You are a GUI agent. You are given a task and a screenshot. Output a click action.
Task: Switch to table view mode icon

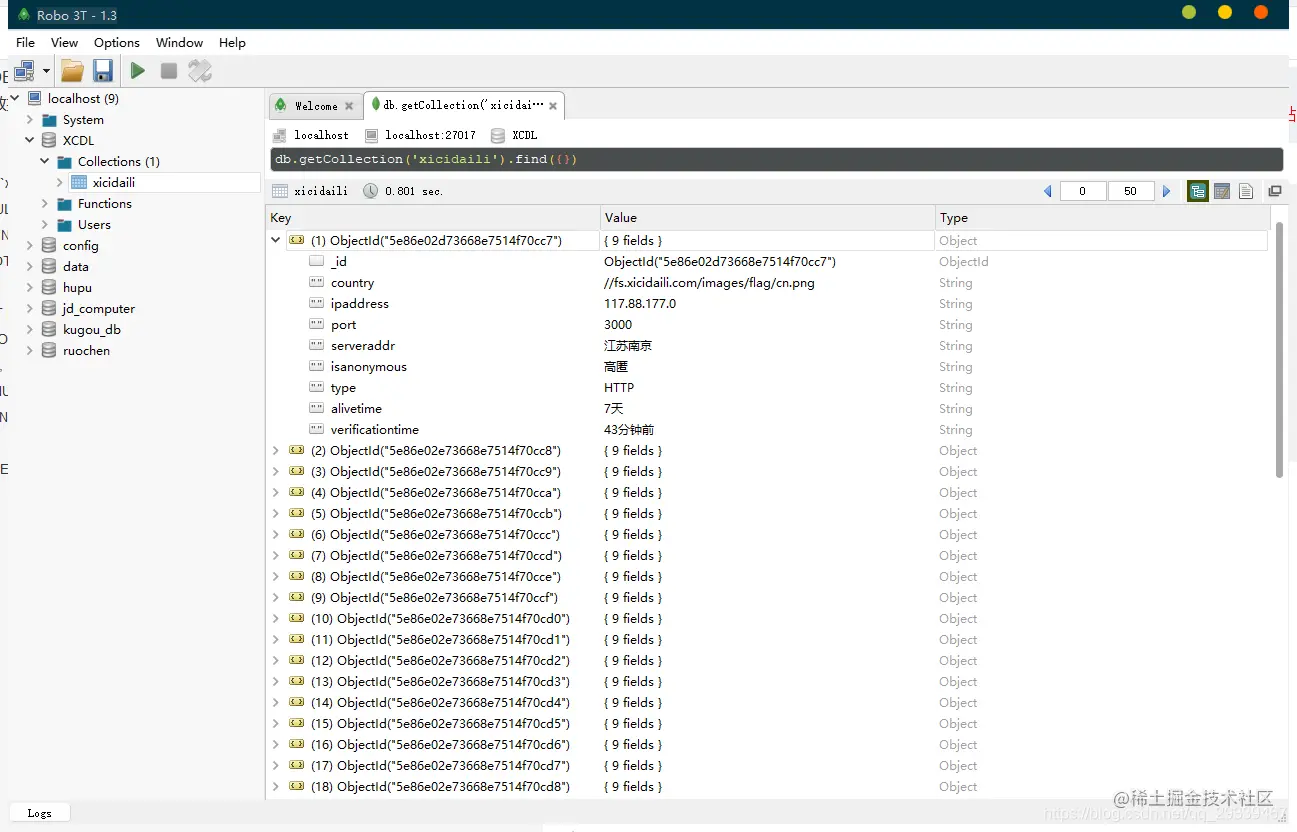click(1221, 191)
